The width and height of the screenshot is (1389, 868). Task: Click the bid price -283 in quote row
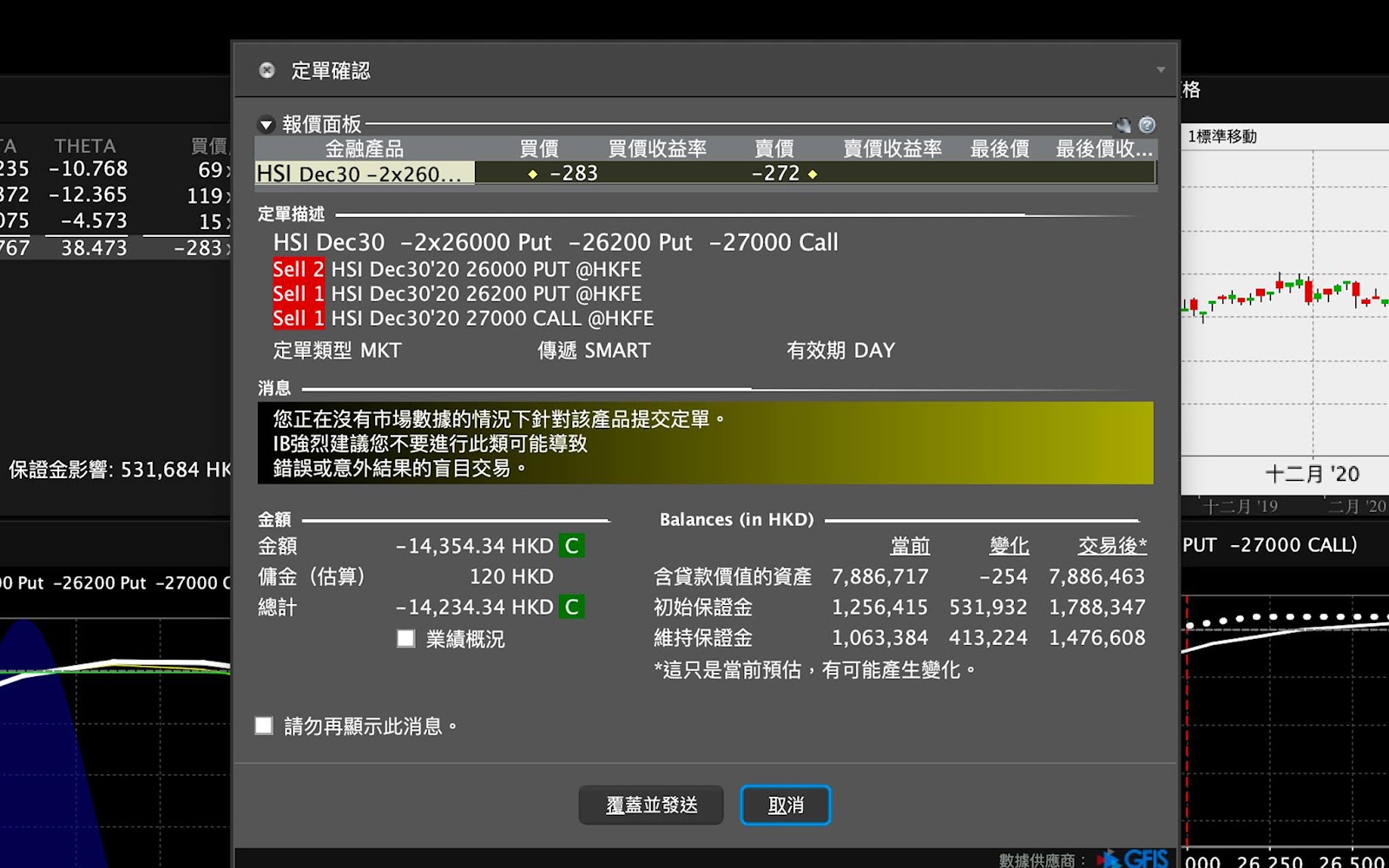574,174
